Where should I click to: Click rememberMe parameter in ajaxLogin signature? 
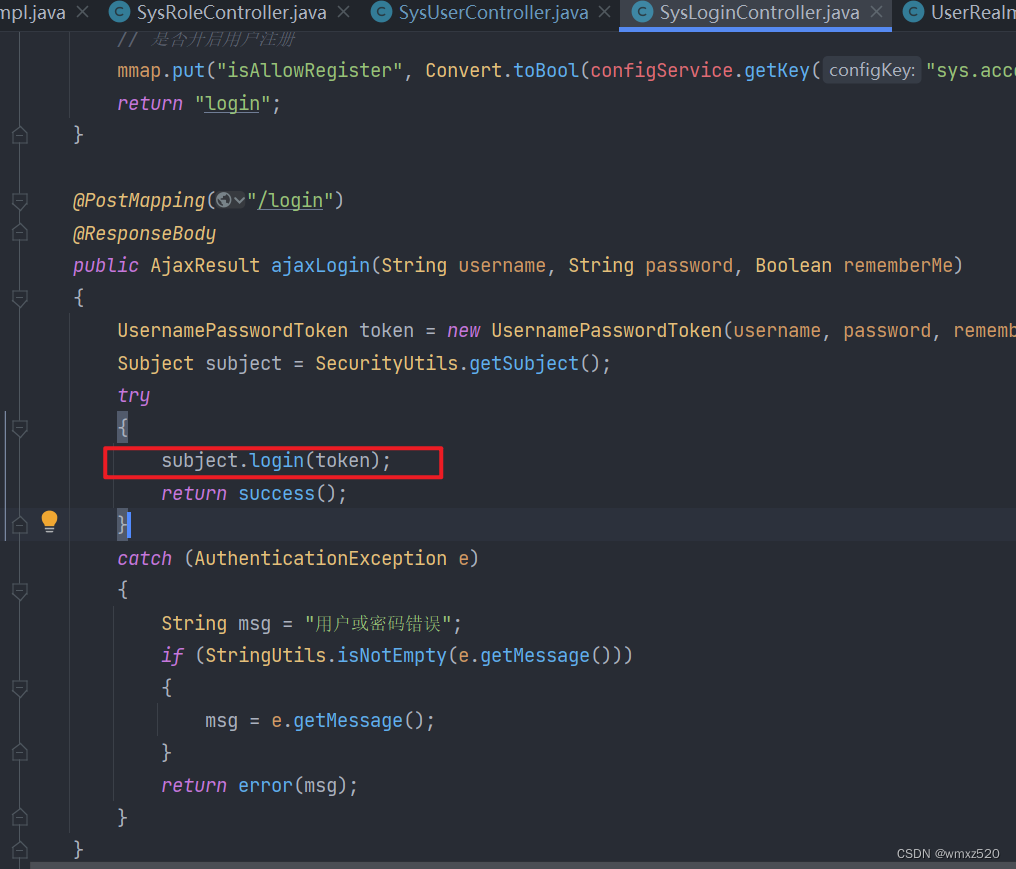pyautogui.click(x=898, y=265)
